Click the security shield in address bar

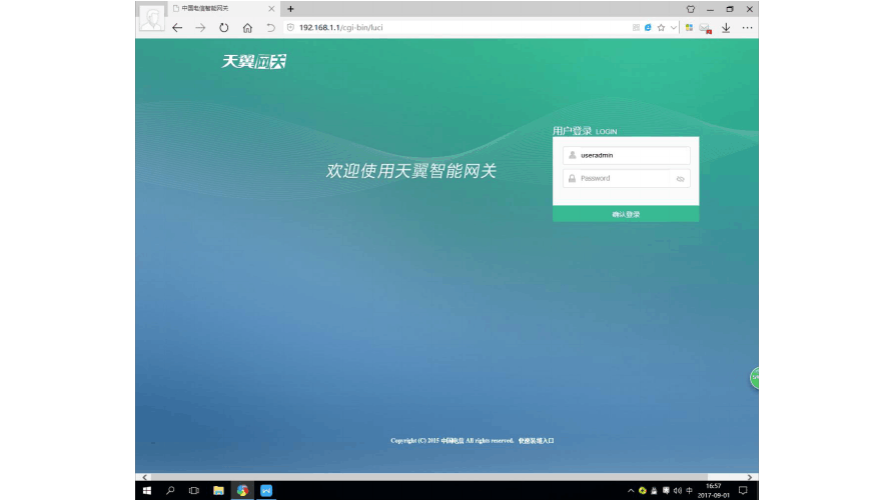click(290, 27)
